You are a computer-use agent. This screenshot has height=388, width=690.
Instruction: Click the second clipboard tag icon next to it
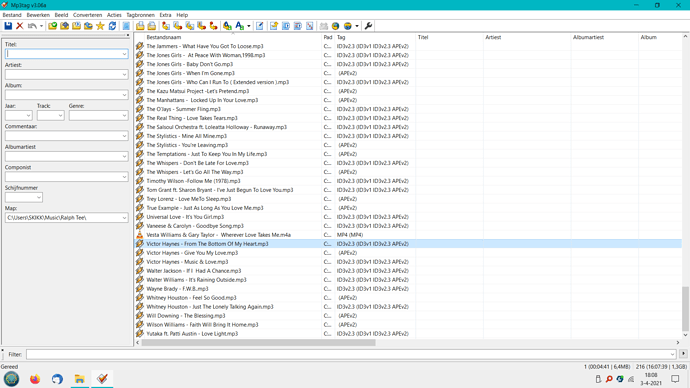point(152,26)
